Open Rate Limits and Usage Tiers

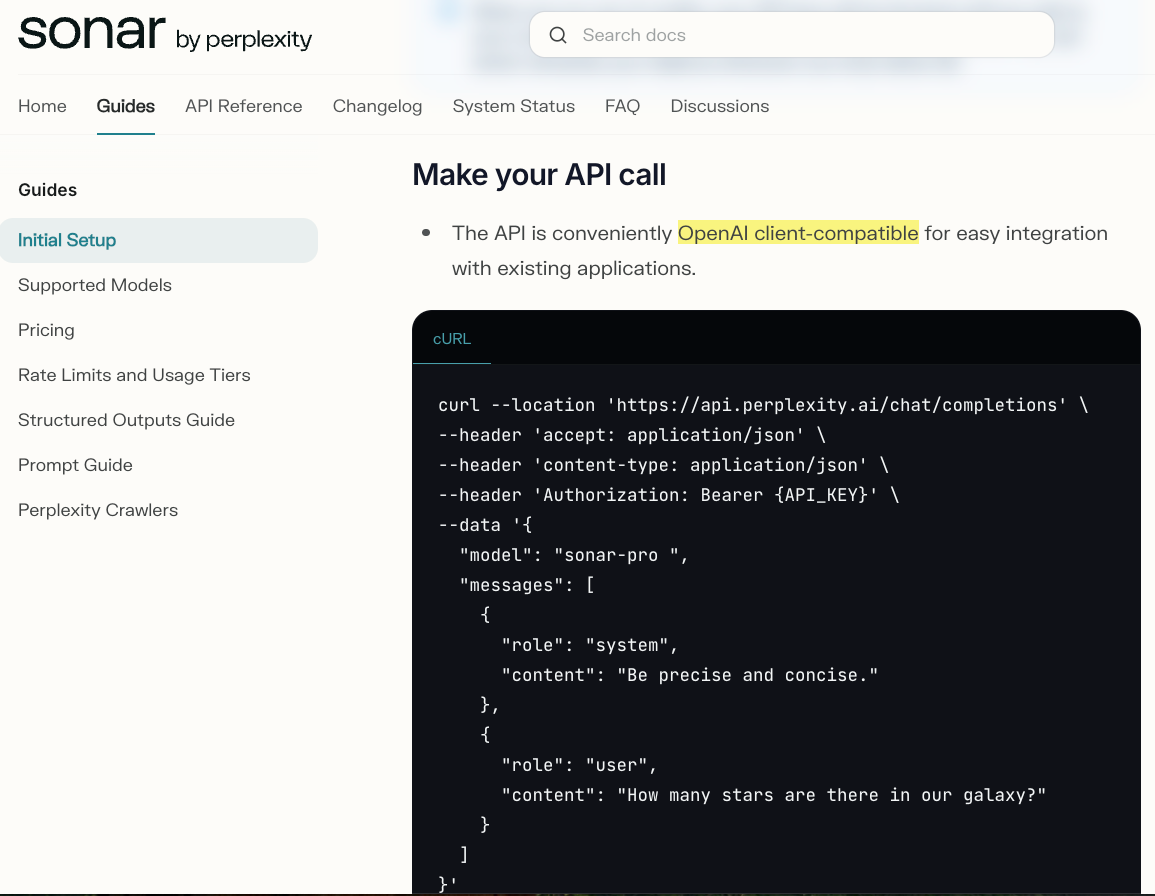134,375
